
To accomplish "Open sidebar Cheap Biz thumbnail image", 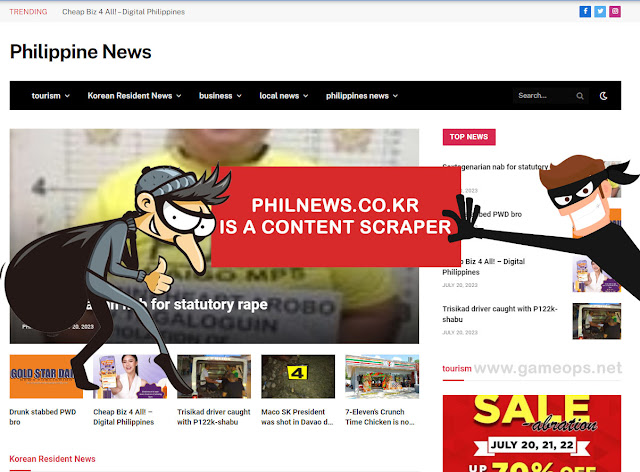I will point(597,274).
